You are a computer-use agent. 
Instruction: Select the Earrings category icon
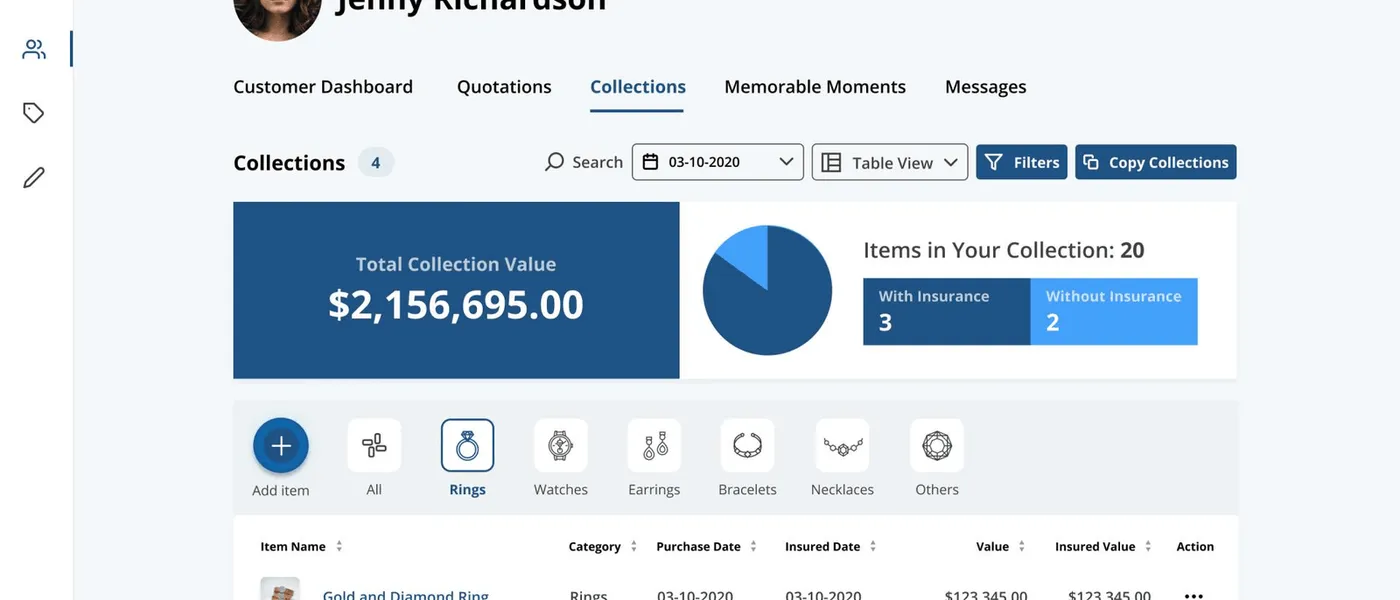click(x=654, y=445)
